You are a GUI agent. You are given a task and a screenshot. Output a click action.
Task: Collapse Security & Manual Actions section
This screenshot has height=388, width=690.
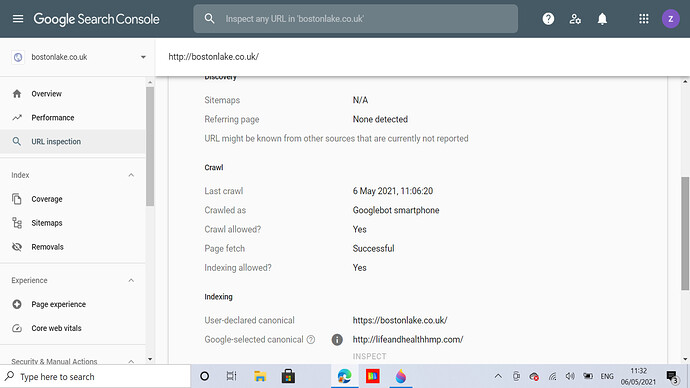131,361
